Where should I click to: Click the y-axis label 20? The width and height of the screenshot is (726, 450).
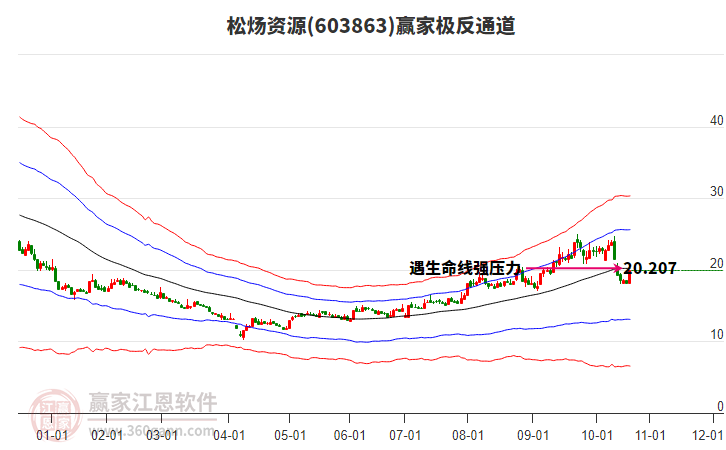coord(717,263)
